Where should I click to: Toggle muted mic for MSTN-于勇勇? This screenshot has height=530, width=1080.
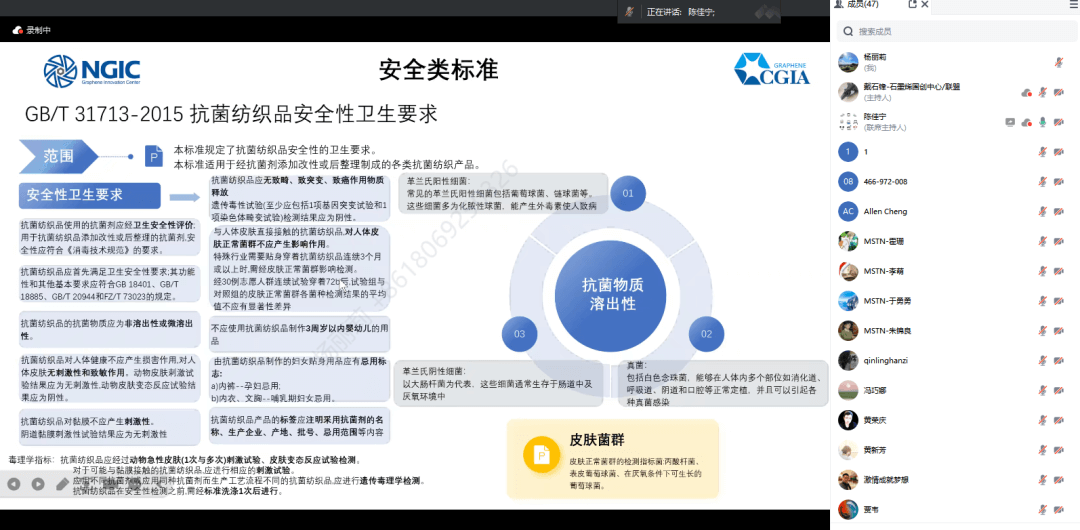(x=1043, y=301)
